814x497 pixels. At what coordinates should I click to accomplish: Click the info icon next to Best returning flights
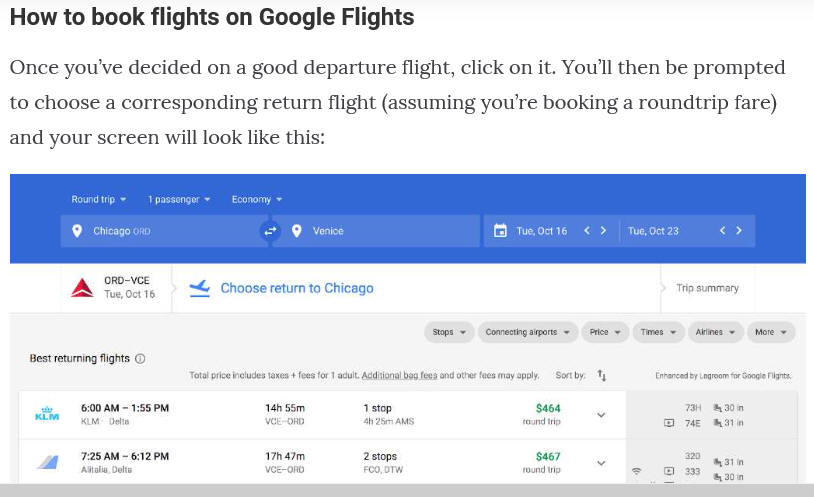click(x=140, y=358)
